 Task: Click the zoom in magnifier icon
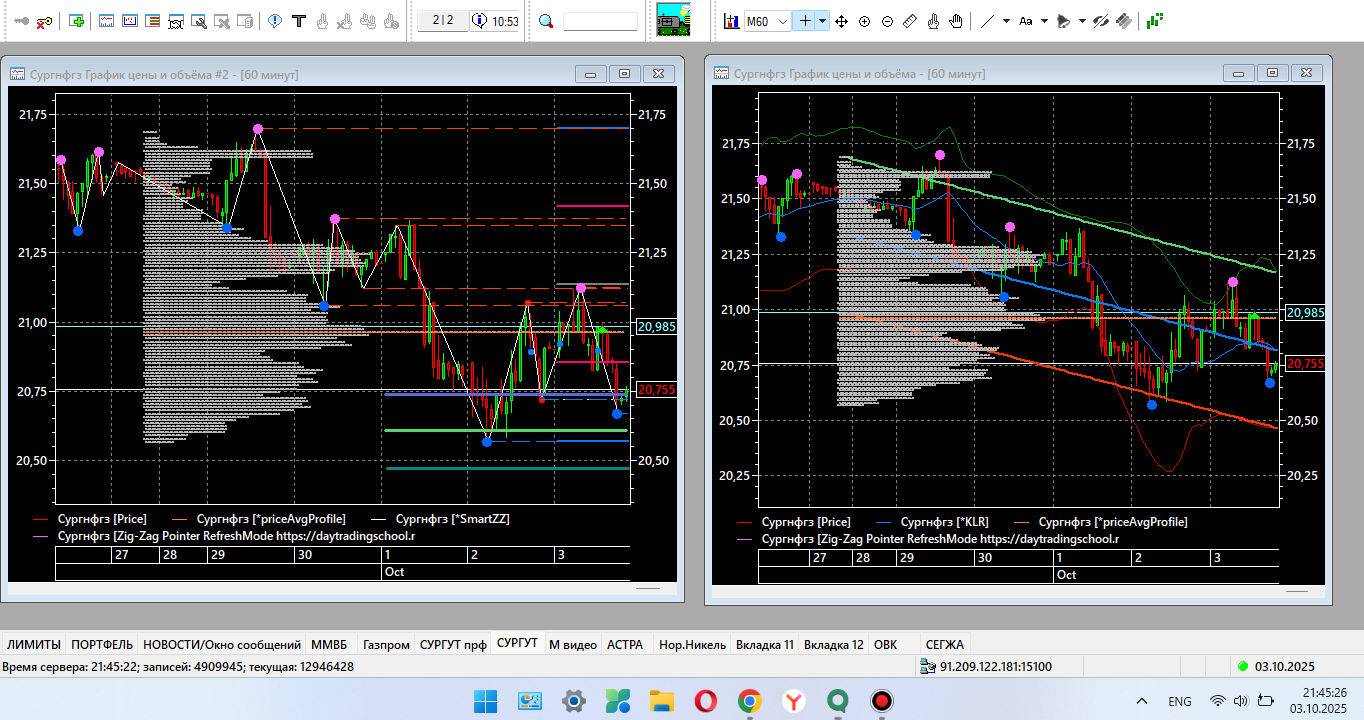click(x=864, y=21)
